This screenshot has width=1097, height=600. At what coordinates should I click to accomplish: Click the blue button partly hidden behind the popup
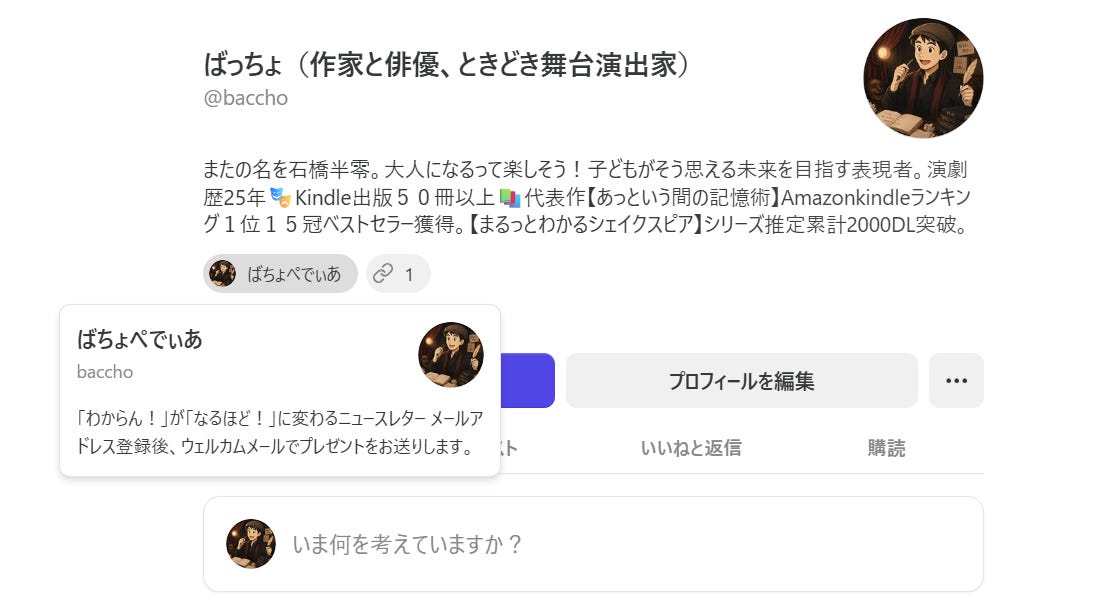[x=528, y=380]
